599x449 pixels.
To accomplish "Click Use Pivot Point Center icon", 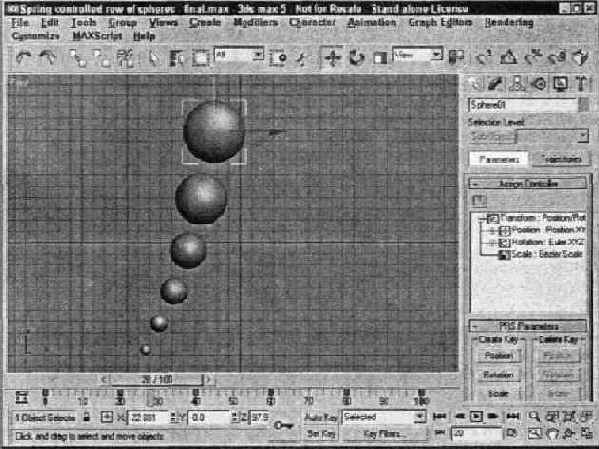I will (x=456, y=58).
